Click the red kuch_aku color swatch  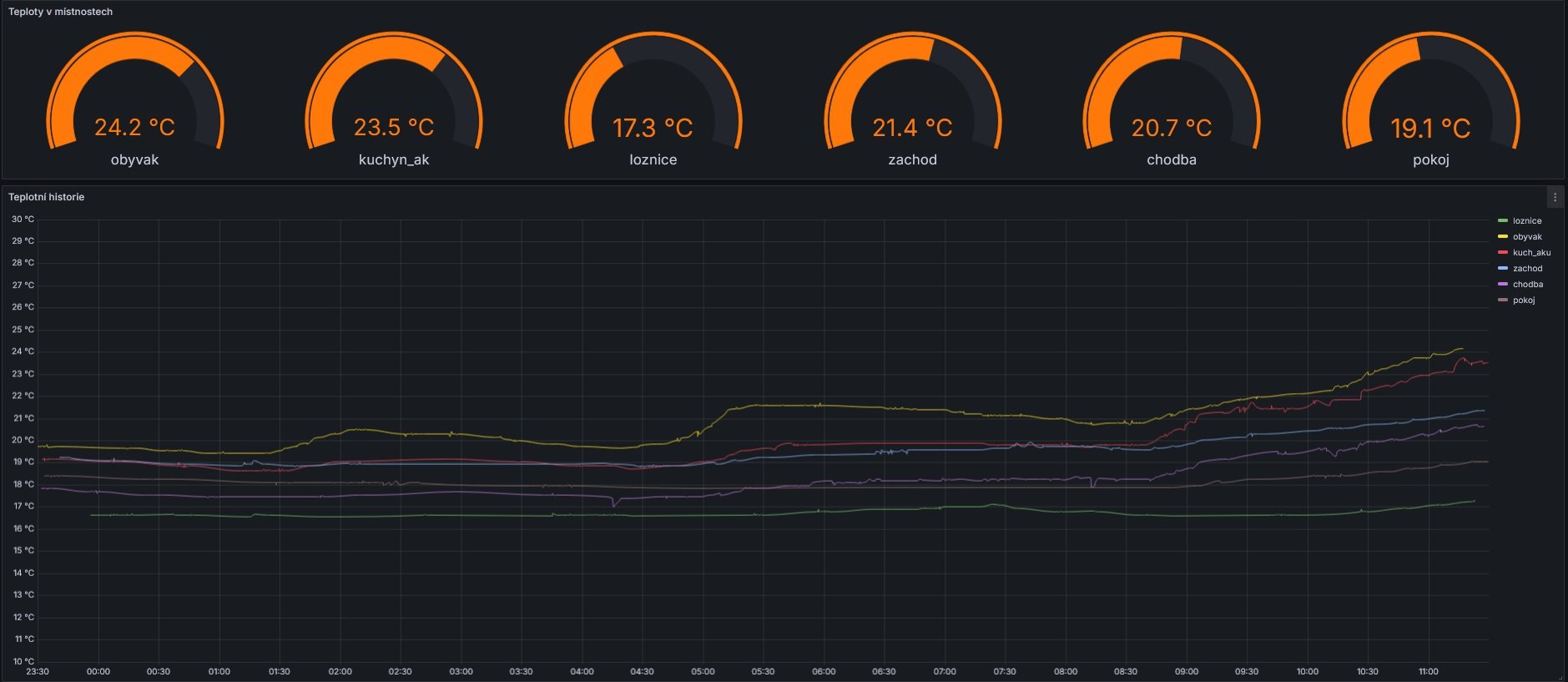1503,253
